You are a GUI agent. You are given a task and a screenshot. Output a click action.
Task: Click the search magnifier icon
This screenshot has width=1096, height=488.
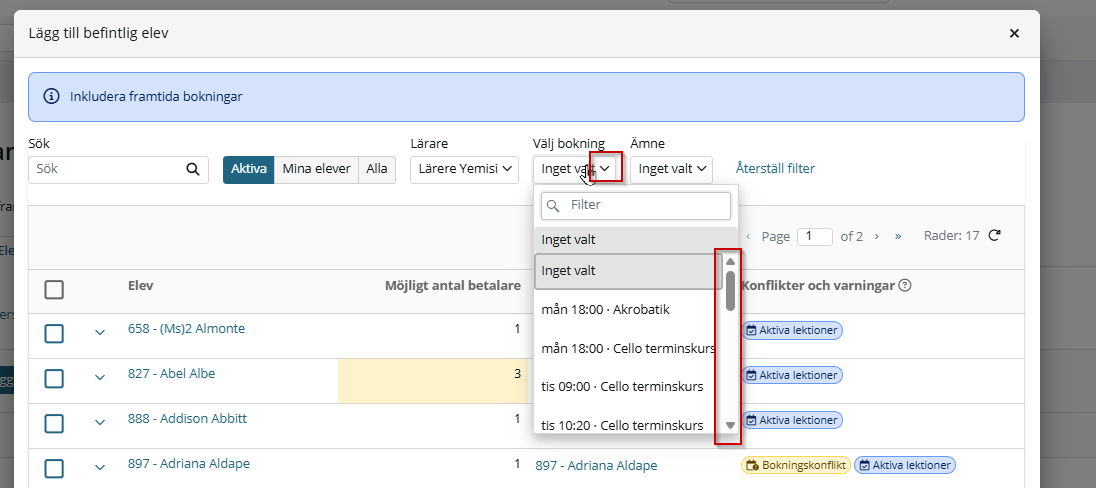pyautogui.click(x=193, y=169)
